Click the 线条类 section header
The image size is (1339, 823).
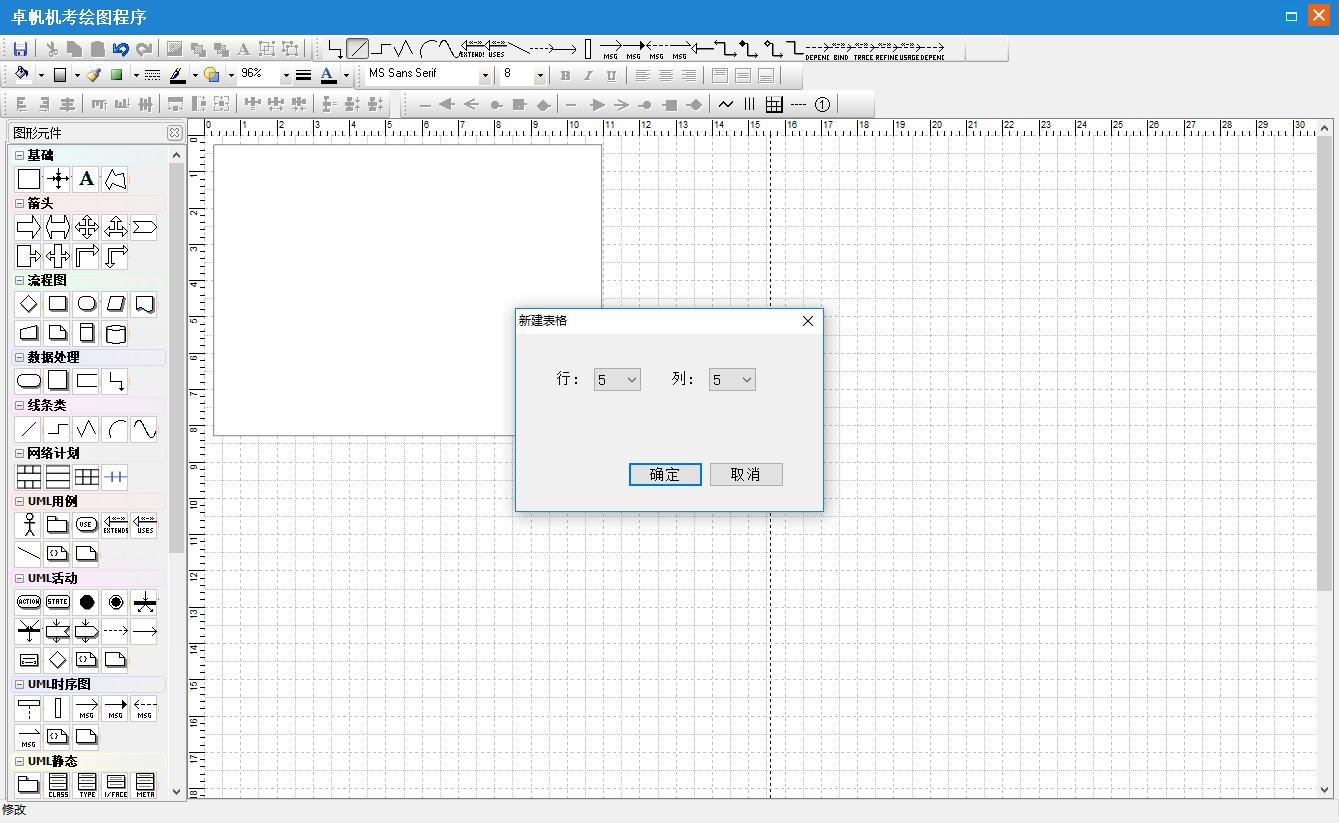point(89,405)
